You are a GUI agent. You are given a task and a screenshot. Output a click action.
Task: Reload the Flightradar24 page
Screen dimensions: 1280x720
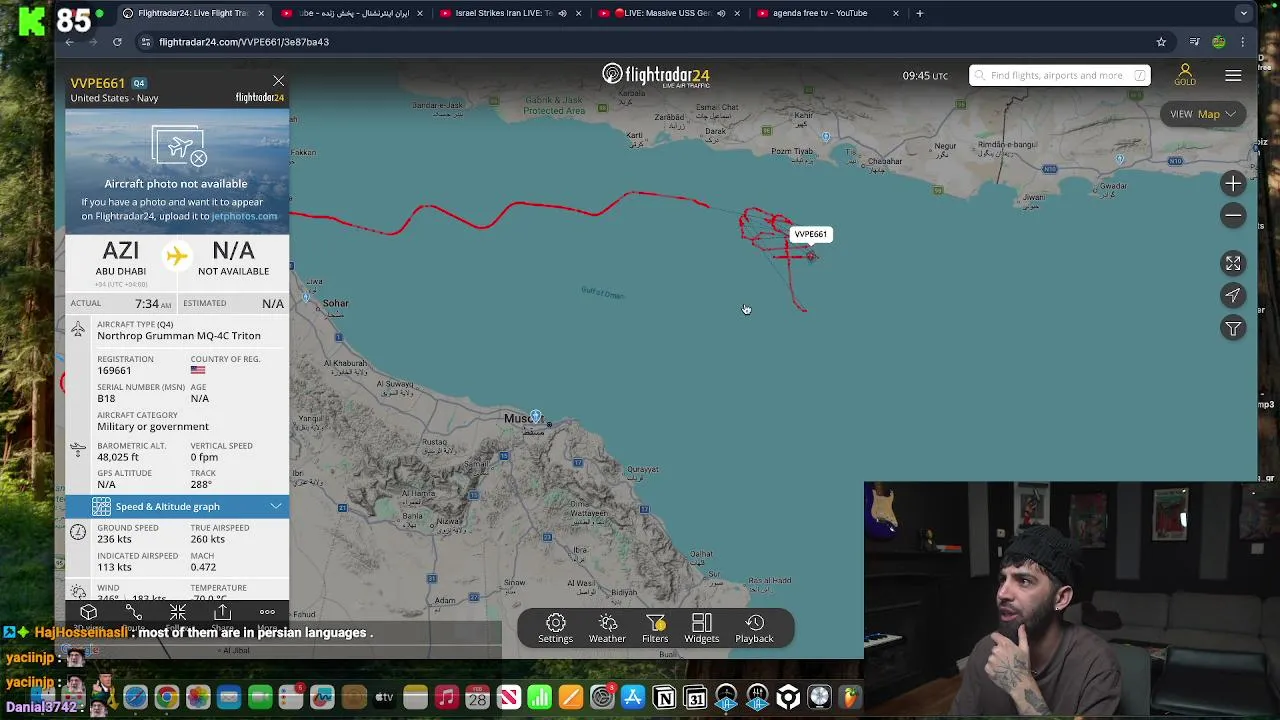pos(117,42)
